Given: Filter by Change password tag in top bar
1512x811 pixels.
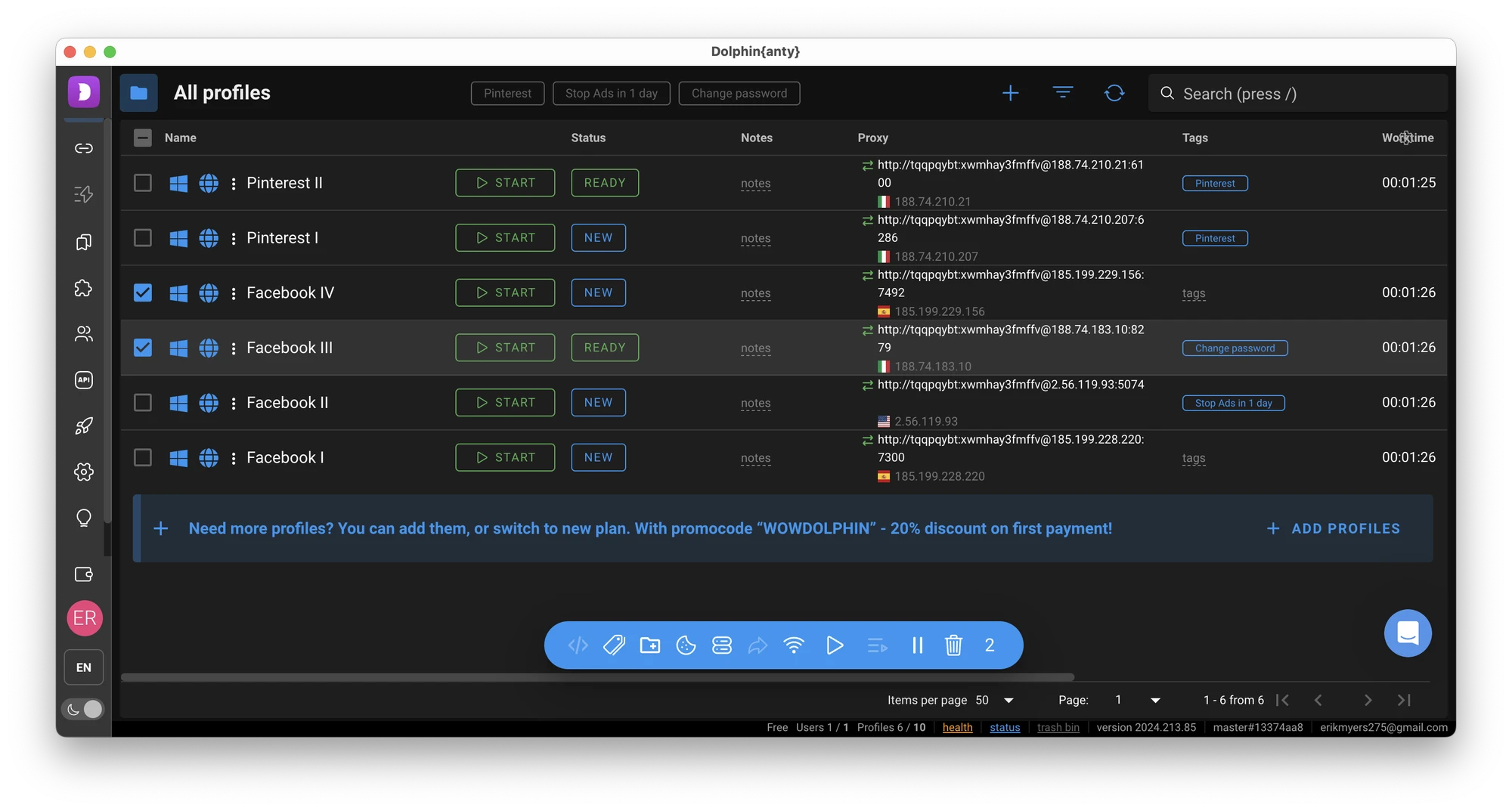Looking at the screenshot, I should coord(739,94).
